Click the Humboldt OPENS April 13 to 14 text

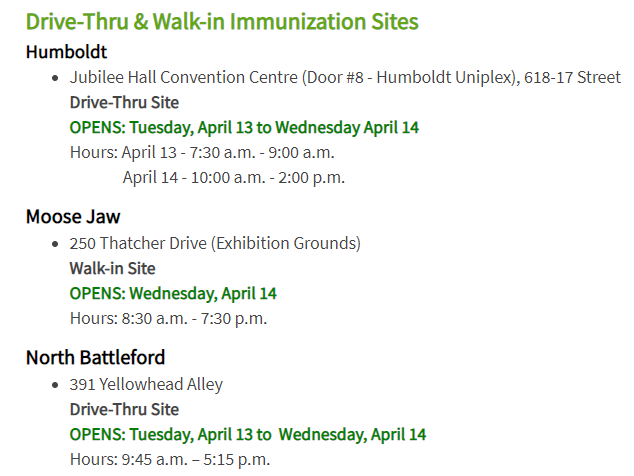click(x=244, y=127)
